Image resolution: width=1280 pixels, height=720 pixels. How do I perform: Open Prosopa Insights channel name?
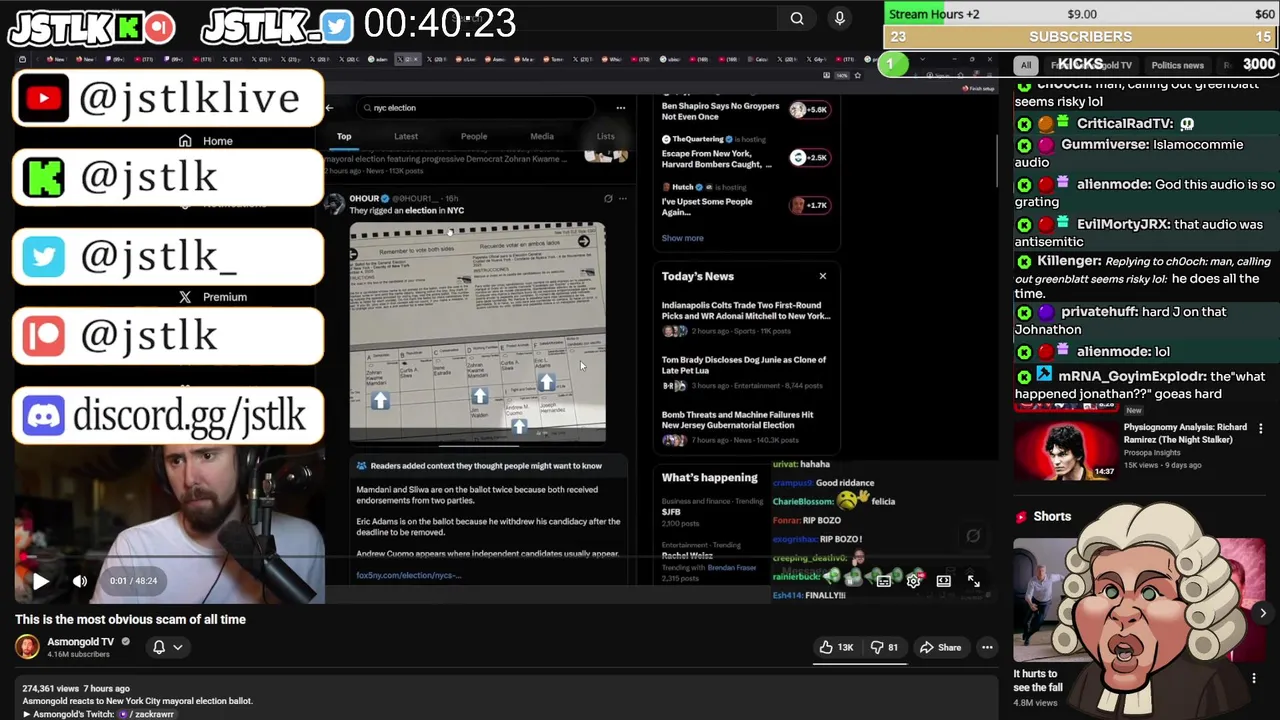(1151, 452)
